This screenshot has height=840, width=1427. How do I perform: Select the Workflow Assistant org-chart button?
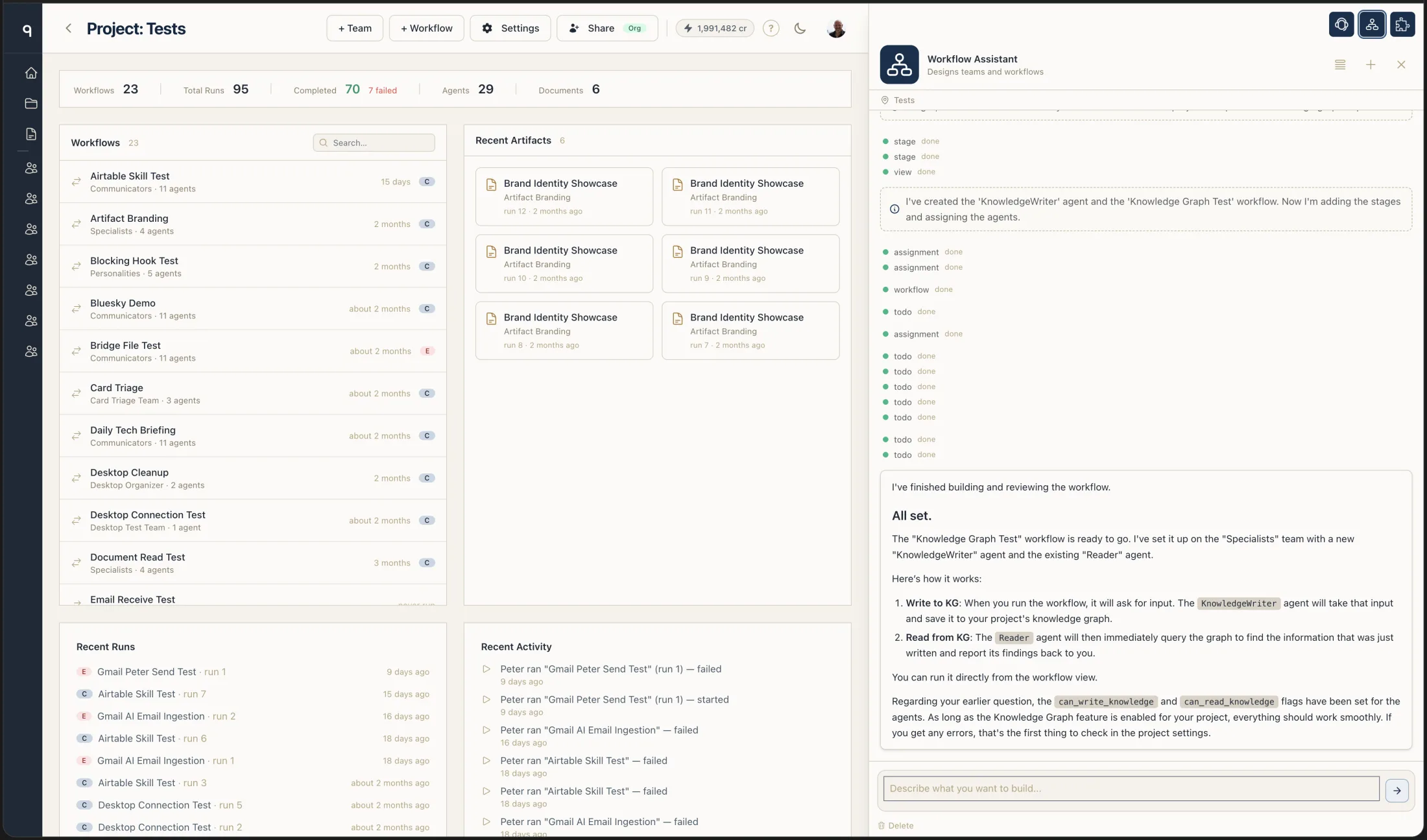click(1372, 25)
